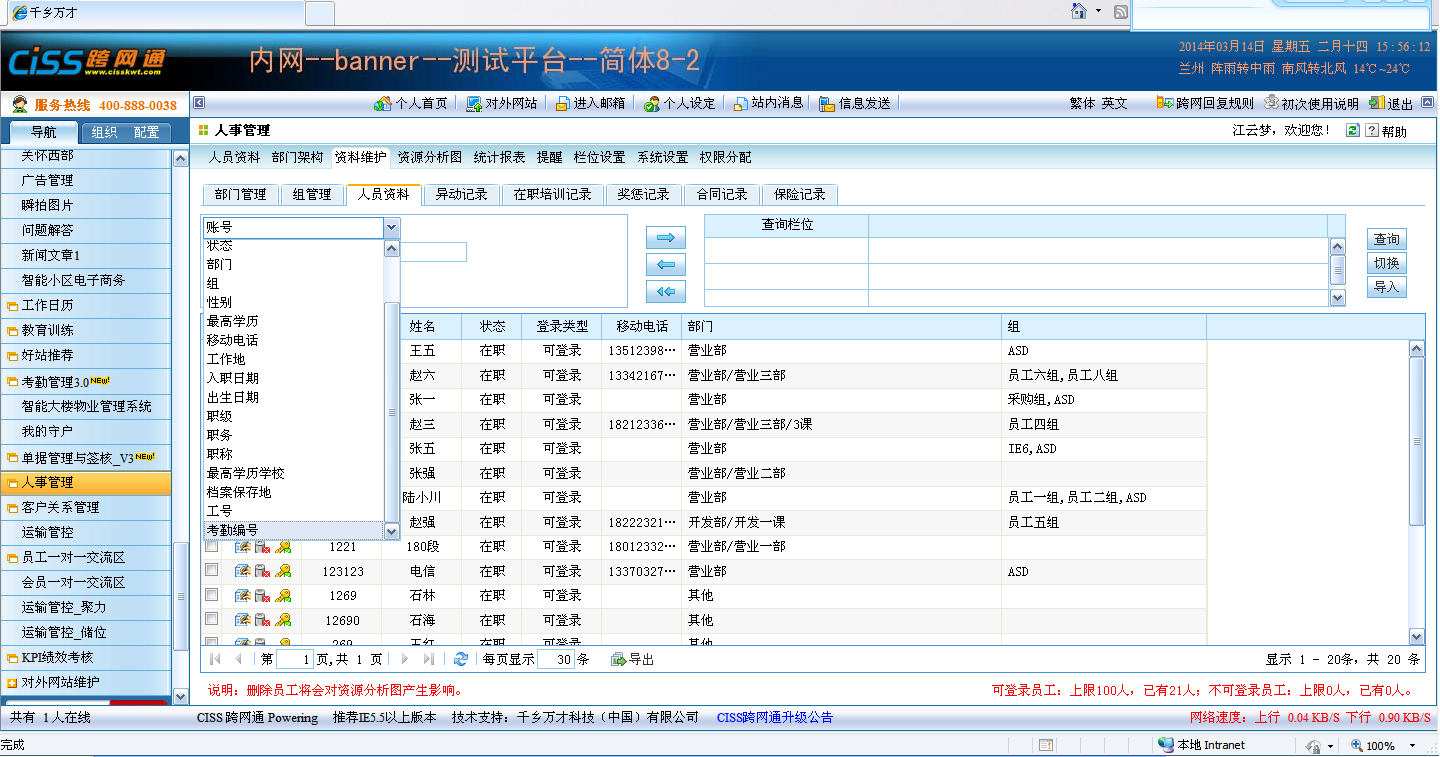Open 个人首页 home icon in toolbar
Image resolution: width=1440 pixels, height=757 pixels.
pos(382,103)
